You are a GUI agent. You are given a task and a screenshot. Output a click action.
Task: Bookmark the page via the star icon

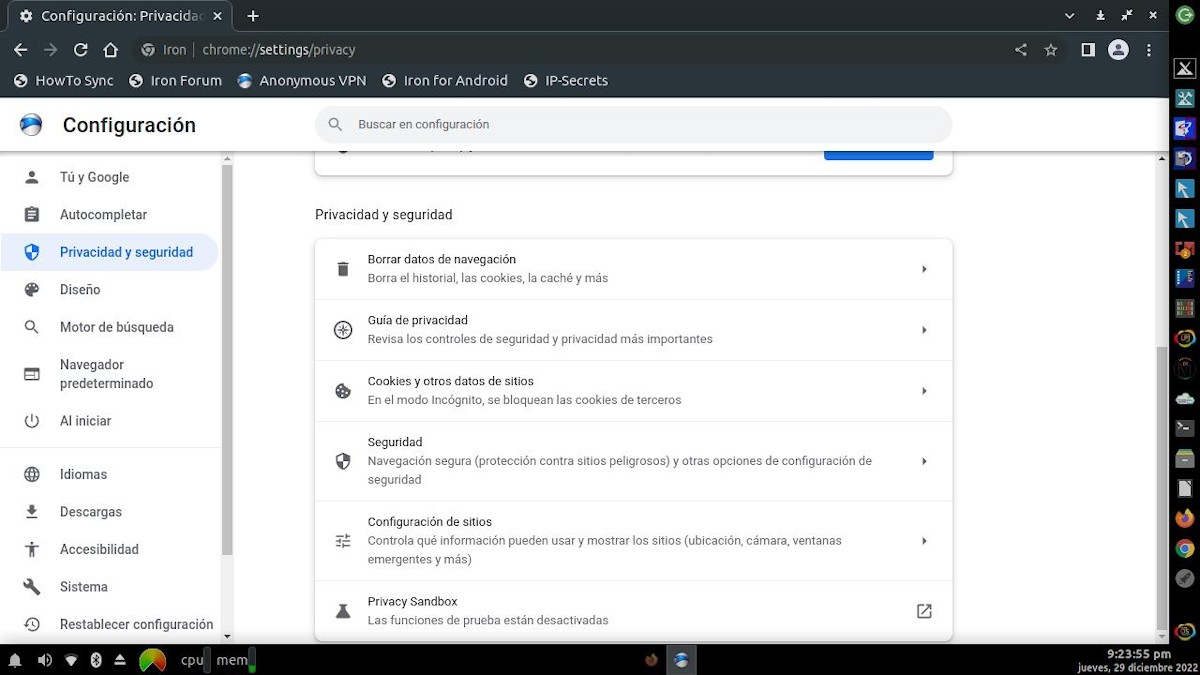coord(1051,49)
